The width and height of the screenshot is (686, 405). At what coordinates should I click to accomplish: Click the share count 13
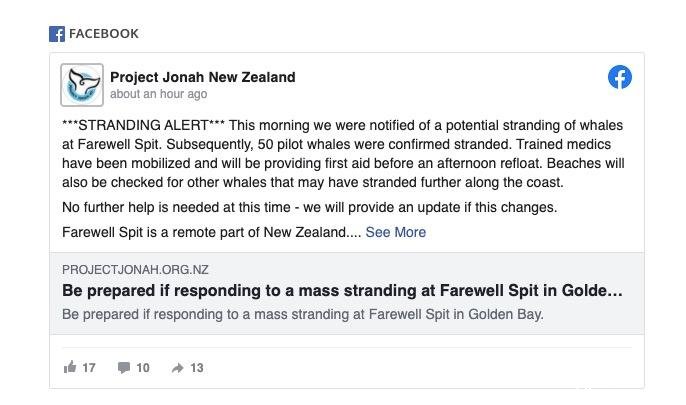pos(197,368)
